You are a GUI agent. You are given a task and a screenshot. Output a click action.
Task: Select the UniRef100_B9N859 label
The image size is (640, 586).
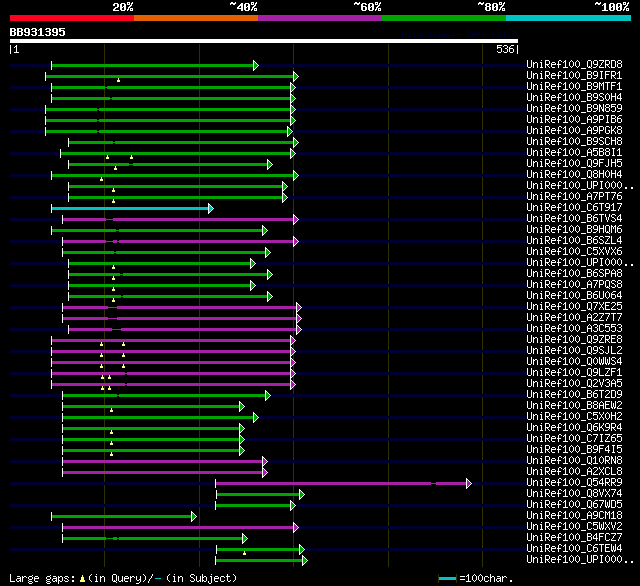(574, 109)
